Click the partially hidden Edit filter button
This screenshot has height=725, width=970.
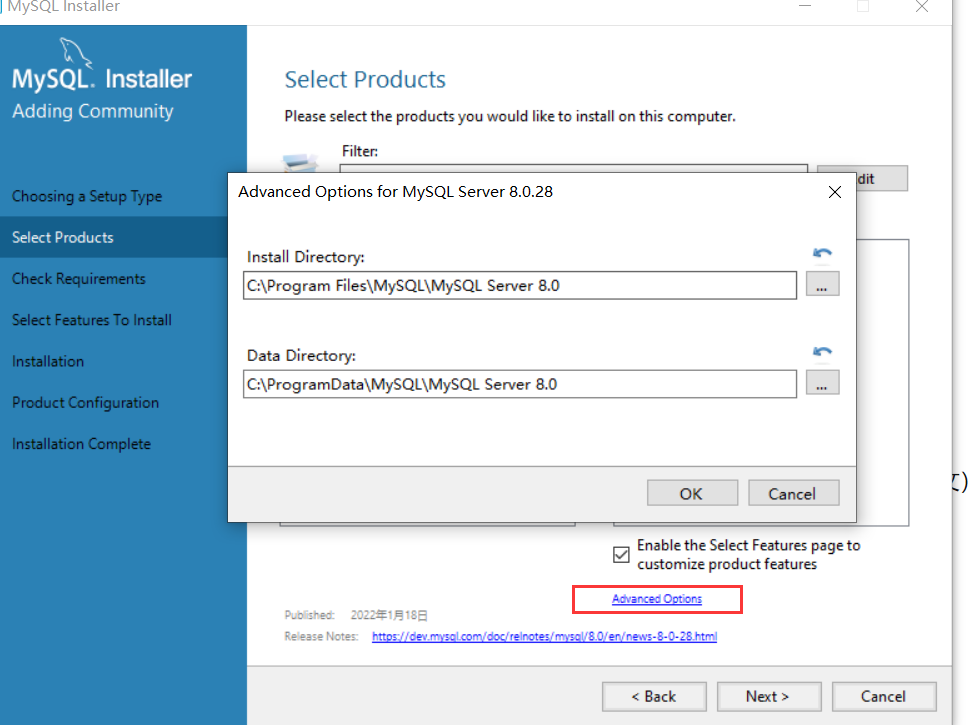(x=882, y=178)
